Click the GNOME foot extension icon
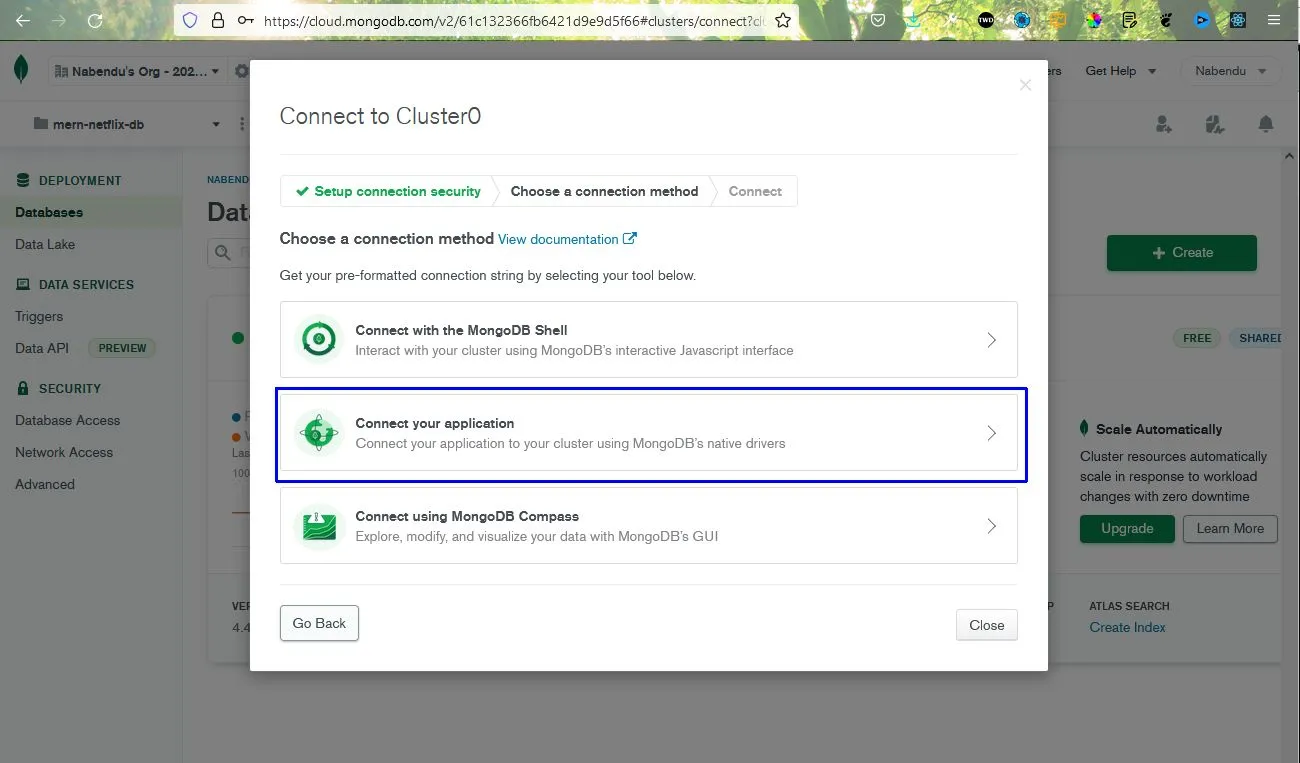 (x=1166, y=20)
